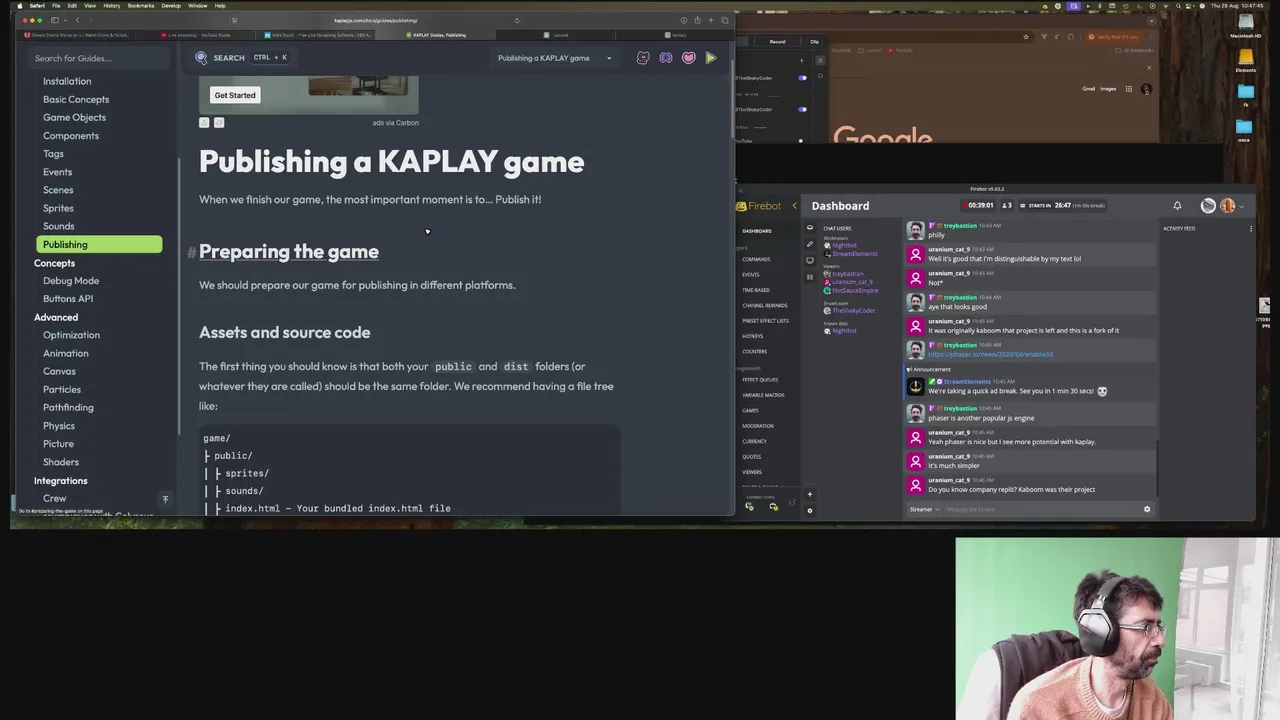Click HotSauceEmpire in chat users list

point(855,290)
